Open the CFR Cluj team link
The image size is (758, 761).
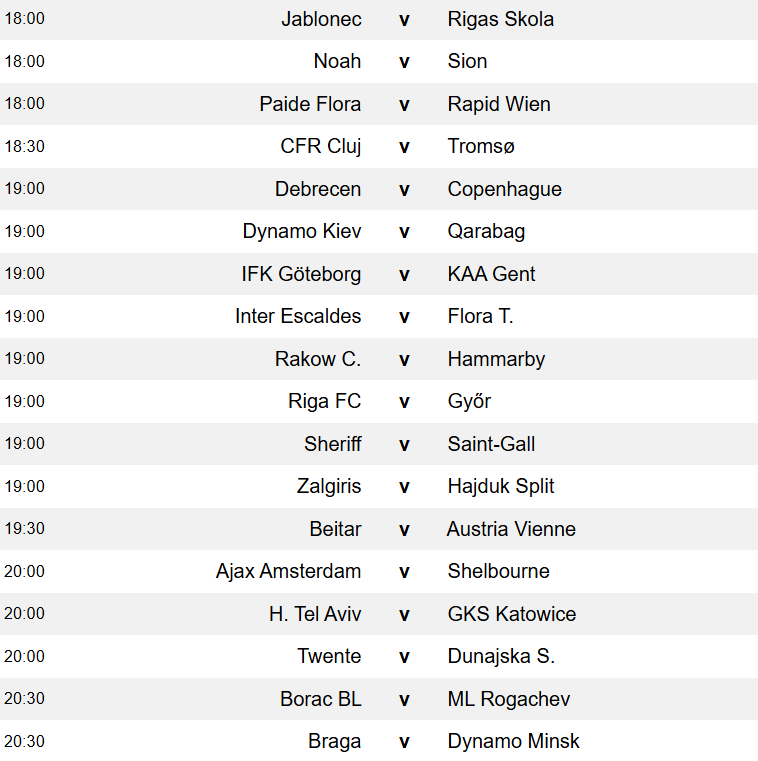321,147
